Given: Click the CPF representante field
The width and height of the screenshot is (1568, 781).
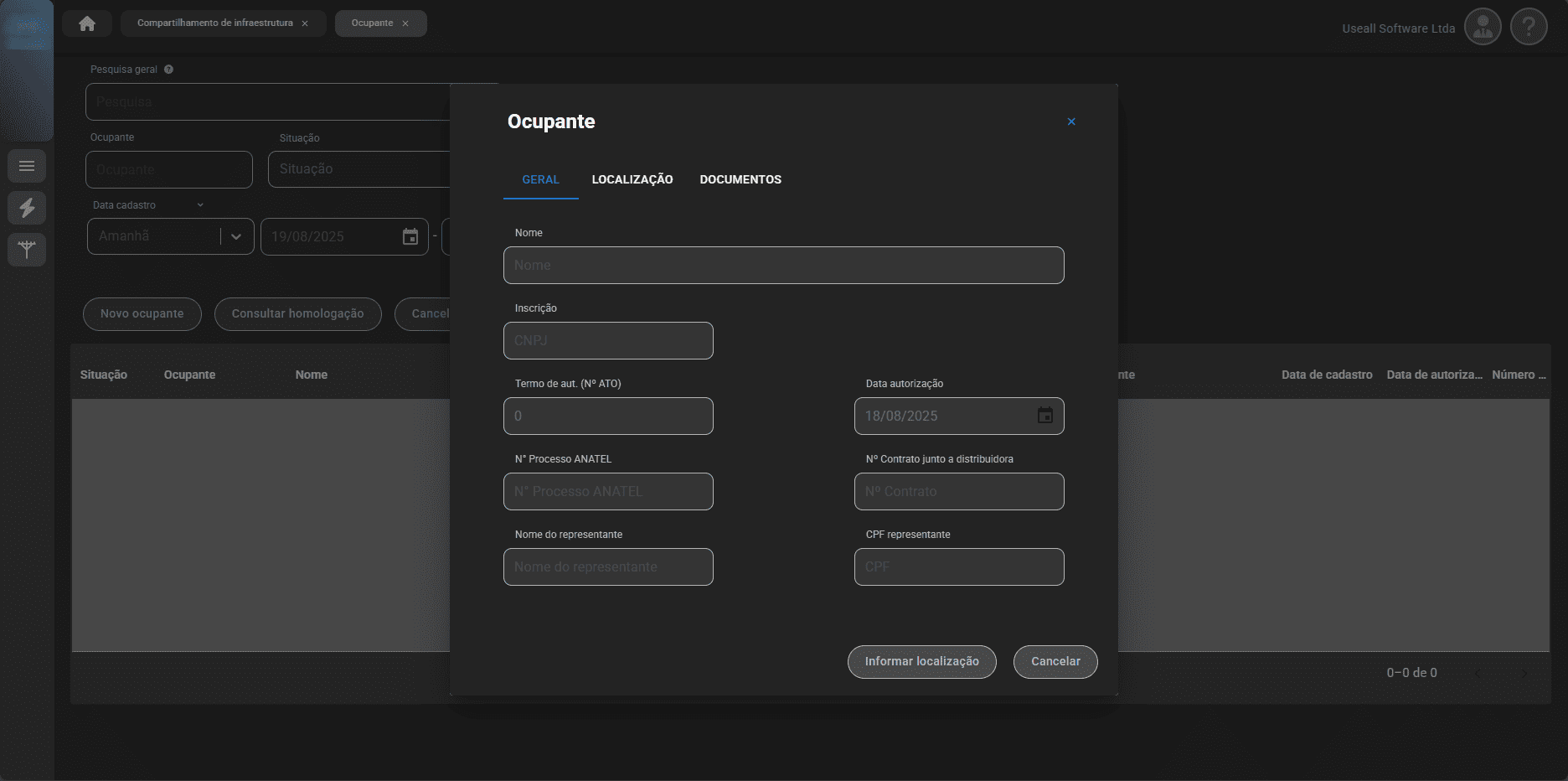Looking at the screenshot, I should pos(958,566).
